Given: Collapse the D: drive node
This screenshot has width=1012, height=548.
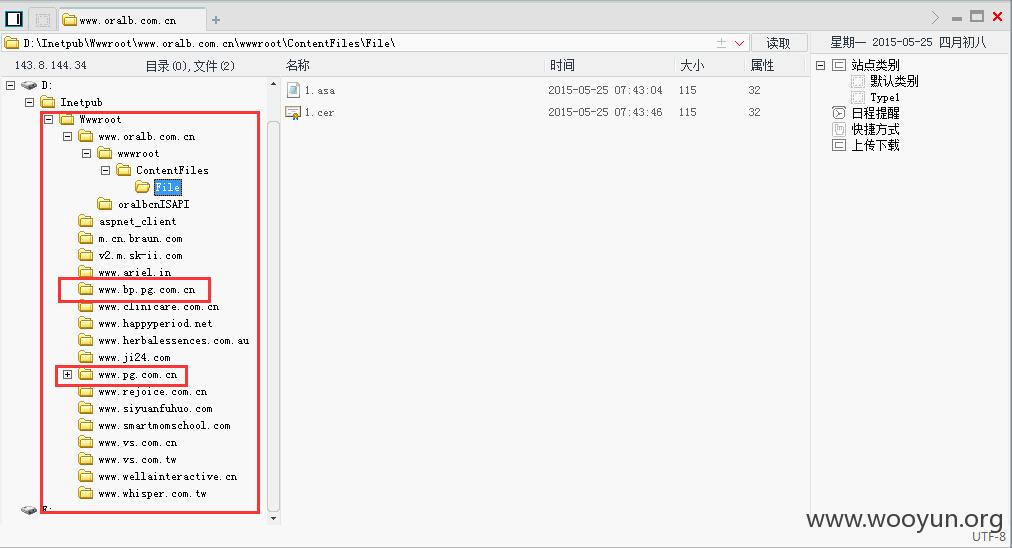Looking at the screenshot, I should tap(10, 85).
